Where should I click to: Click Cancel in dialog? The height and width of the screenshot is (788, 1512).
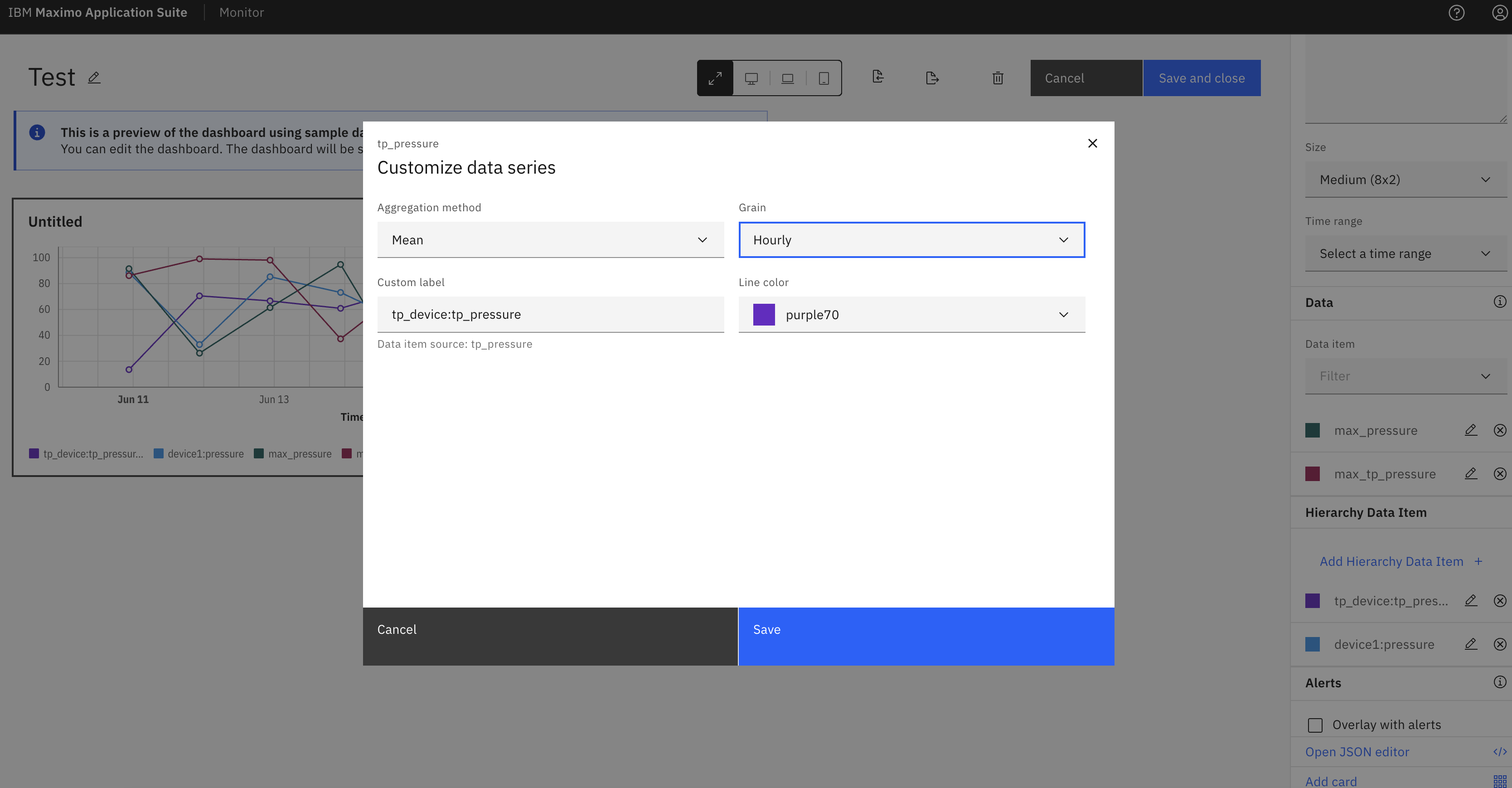pos(550,637)
